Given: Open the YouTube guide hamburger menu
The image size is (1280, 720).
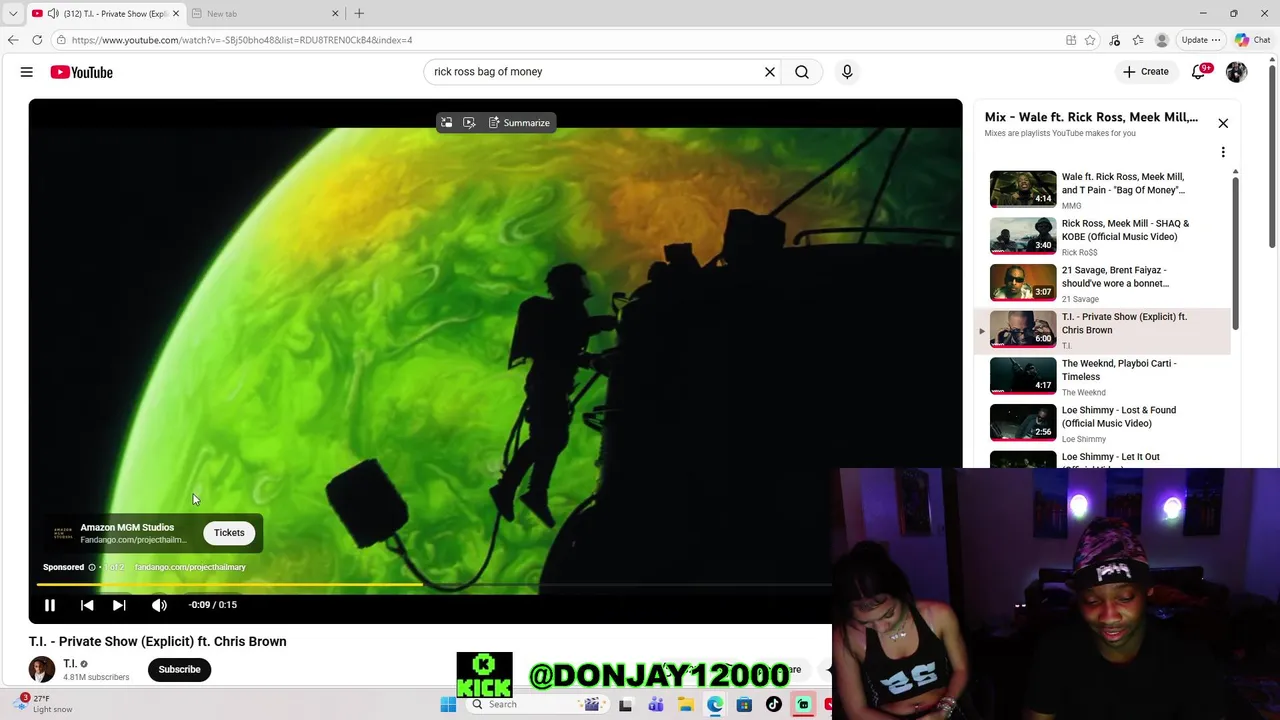Looking at the screenshot, I should [x=27, y=72].
